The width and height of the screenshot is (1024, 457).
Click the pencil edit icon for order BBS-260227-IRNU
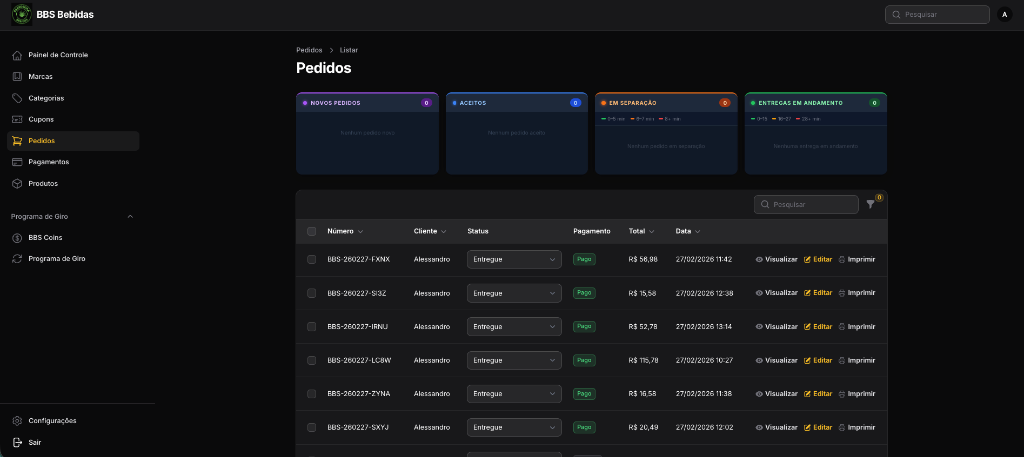click(807, 326)
